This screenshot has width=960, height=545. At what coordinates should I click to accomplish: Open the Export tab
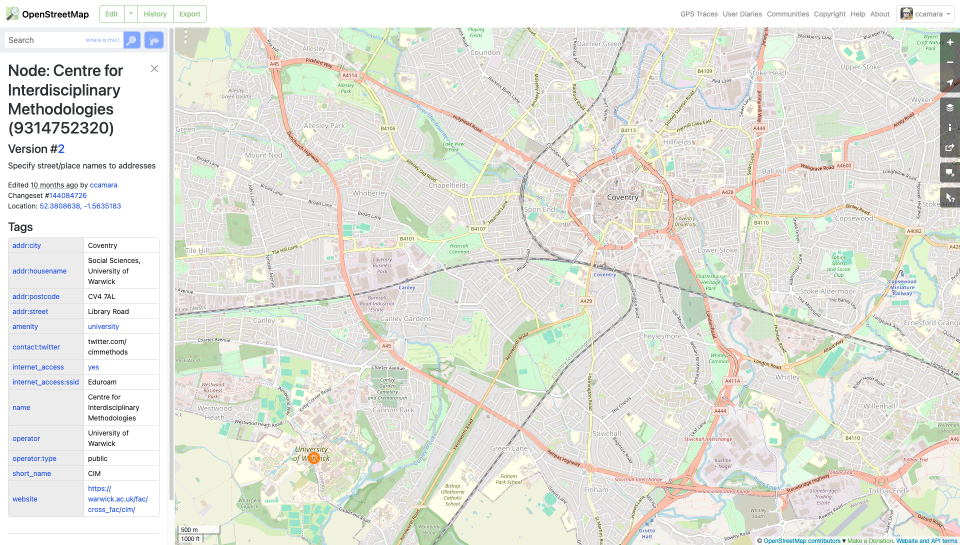click(x=189, y=14)
